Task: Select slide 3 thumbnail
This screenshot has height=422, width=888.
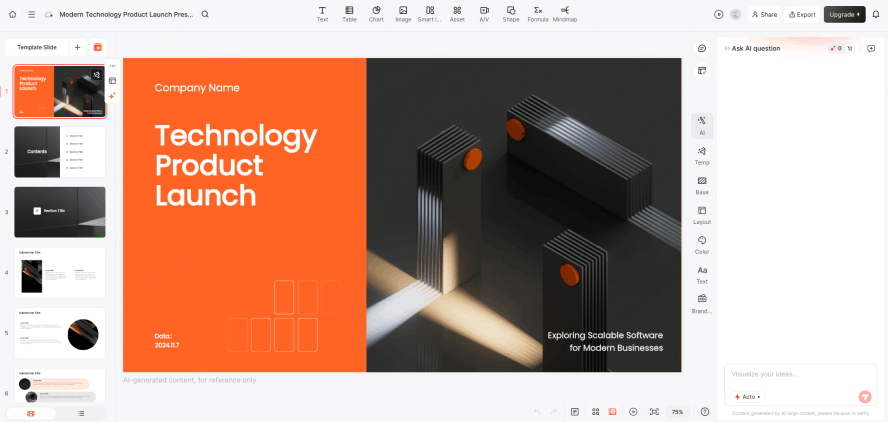Action: tap(59, 211)
